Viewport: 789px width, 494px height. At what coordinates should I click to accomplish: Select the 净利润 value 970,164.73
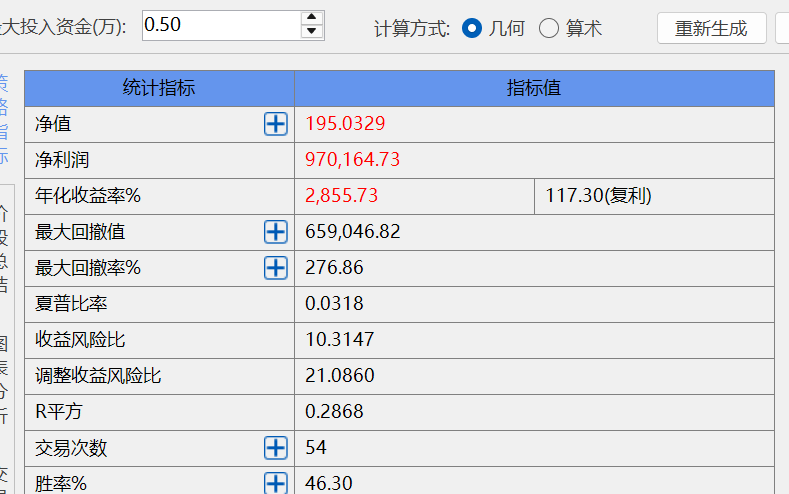[352, 160]
